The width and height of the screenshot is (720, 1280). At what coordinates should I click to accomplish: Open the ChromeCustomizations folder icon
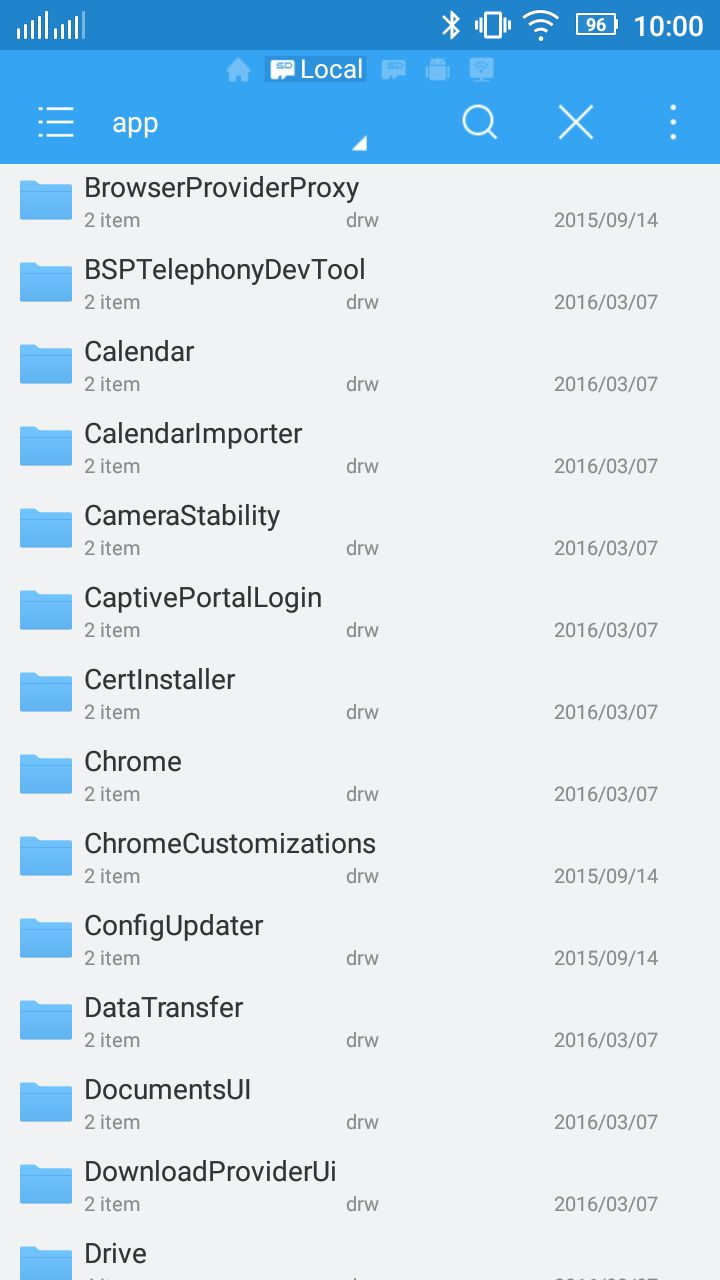coord(46,857)
